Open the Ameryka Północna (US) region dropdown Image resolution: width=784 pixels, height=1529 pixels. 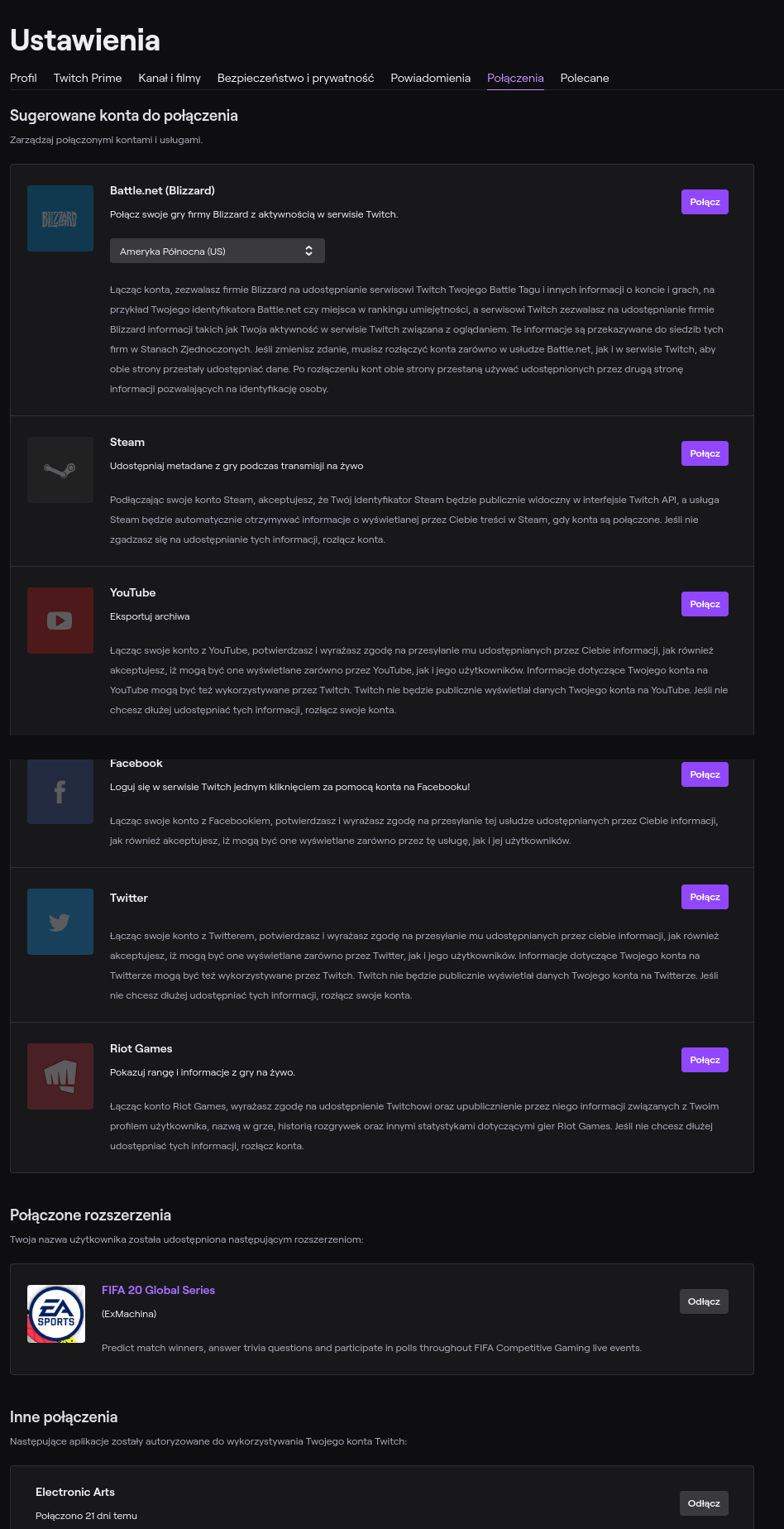pos(217,251)
